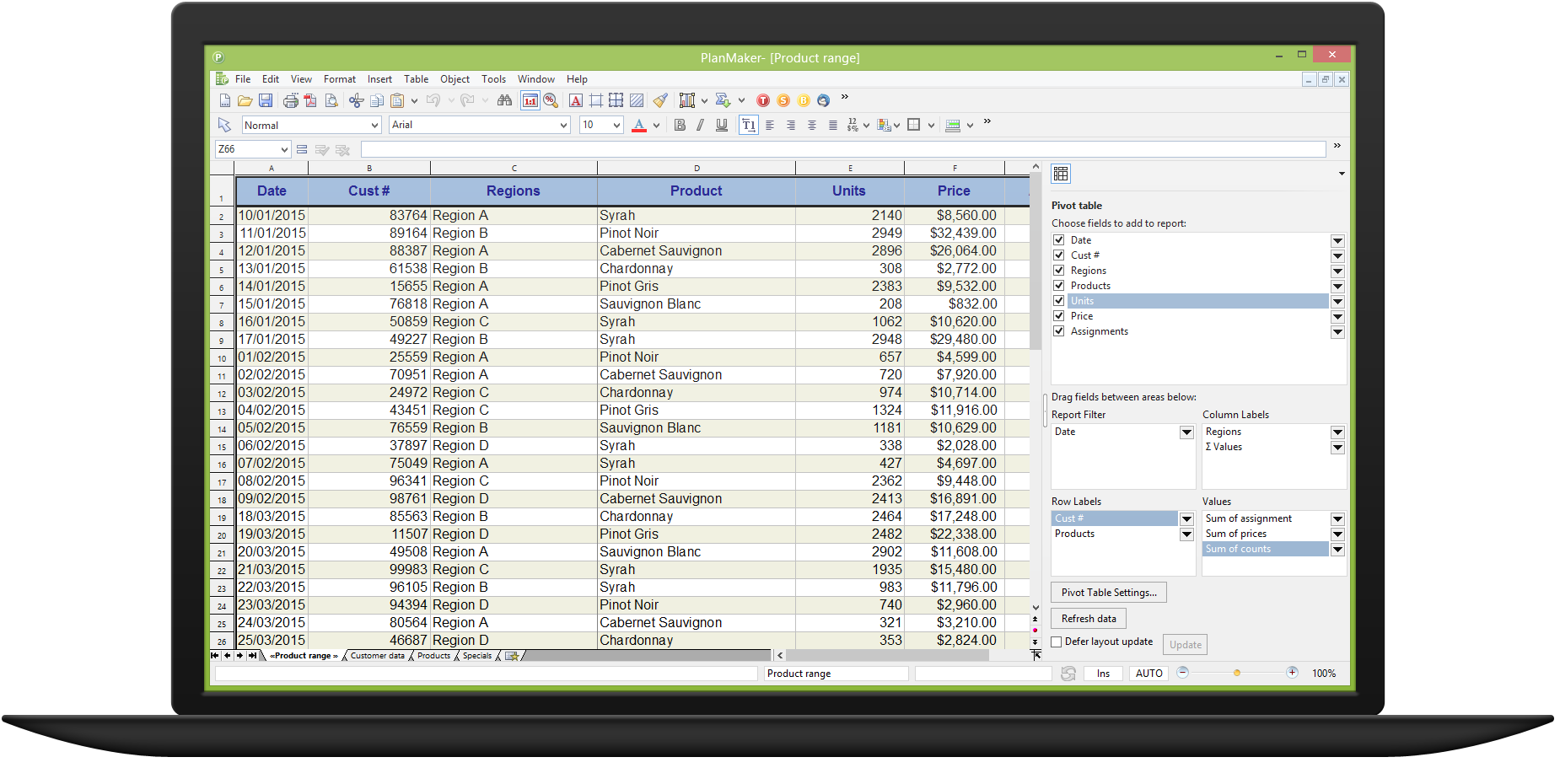Click the red TextMaker T icon
This screenshot has width=1560, height=784.
pos(763,100)
